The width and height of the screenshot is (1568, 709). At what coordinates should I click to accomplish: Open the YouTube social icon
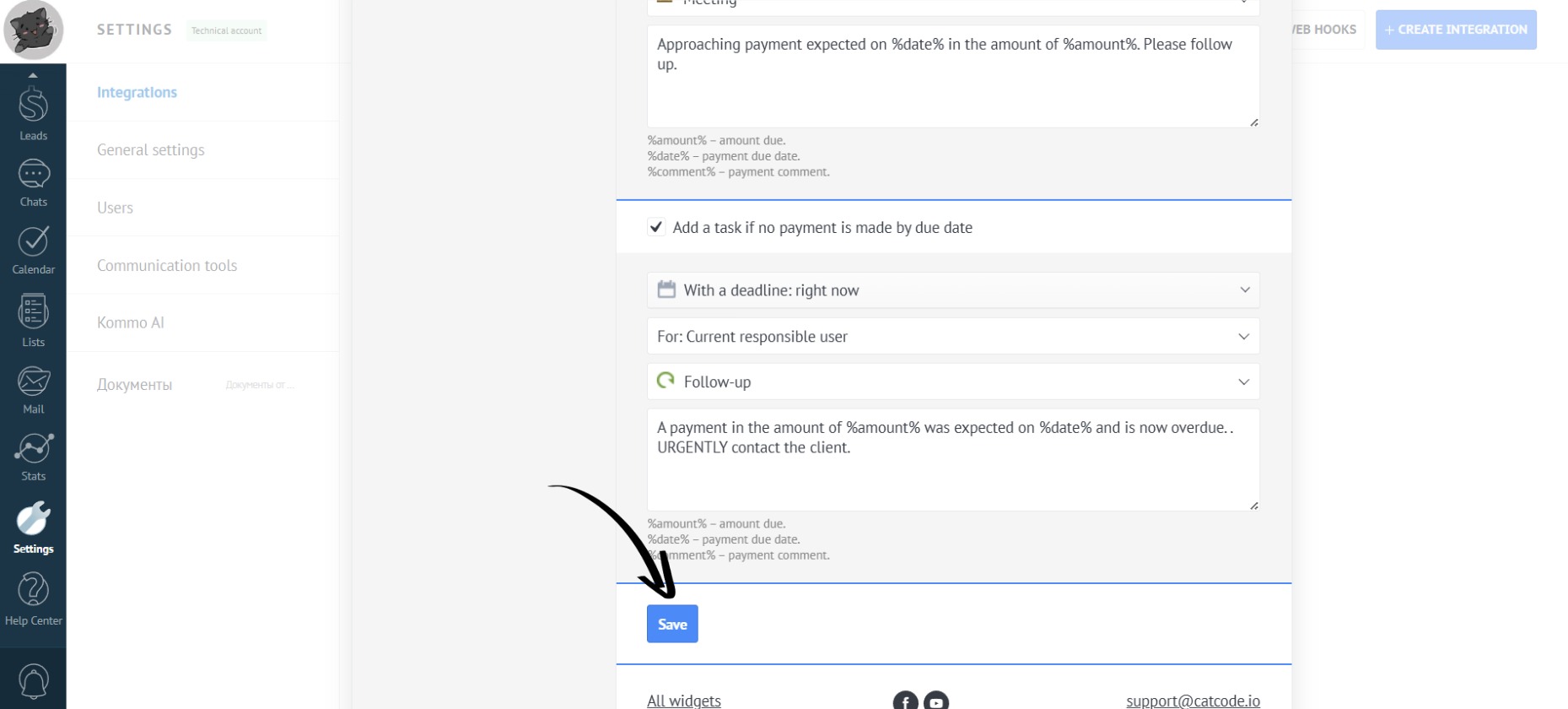[x=936, y=701]
